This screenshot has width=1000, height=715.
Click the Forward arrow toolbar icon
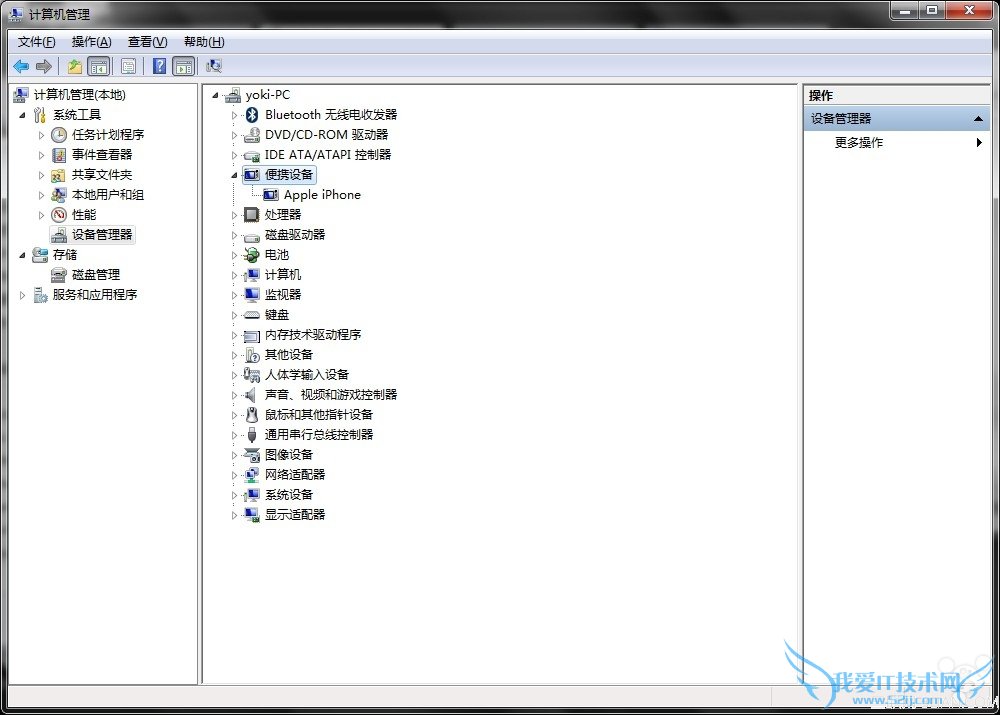click(x=44, y=66)
